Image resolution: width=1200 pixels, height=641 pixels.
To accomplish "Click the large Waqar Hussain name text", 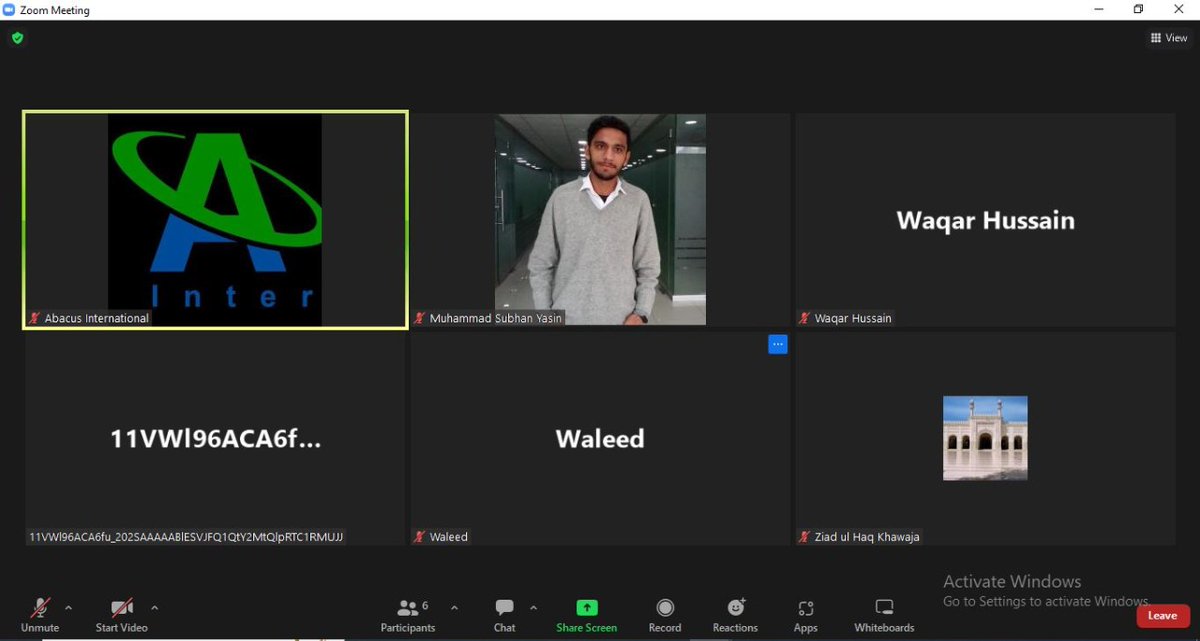I will [985, 220].
